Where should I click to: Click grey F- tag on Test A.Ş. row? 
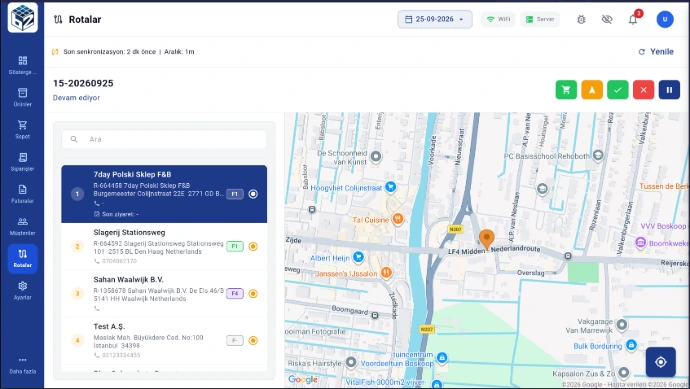(235, 340)
